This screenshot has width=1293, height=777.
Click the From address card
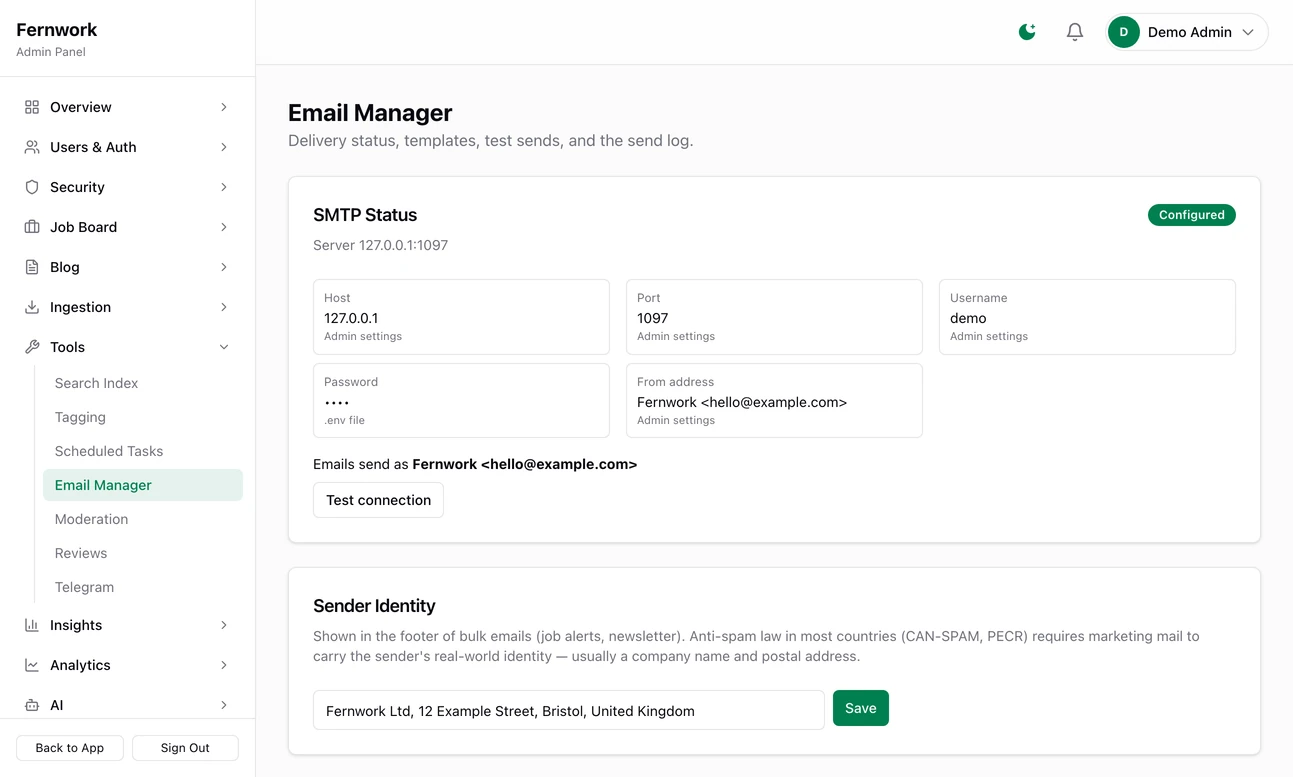click(x=774, y=400)
